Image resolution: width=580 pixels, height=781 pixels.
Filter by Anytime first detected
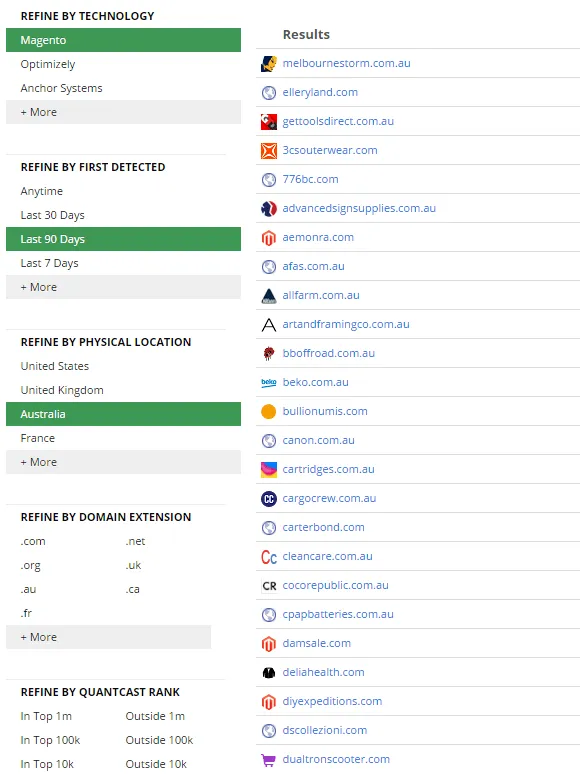41,191
